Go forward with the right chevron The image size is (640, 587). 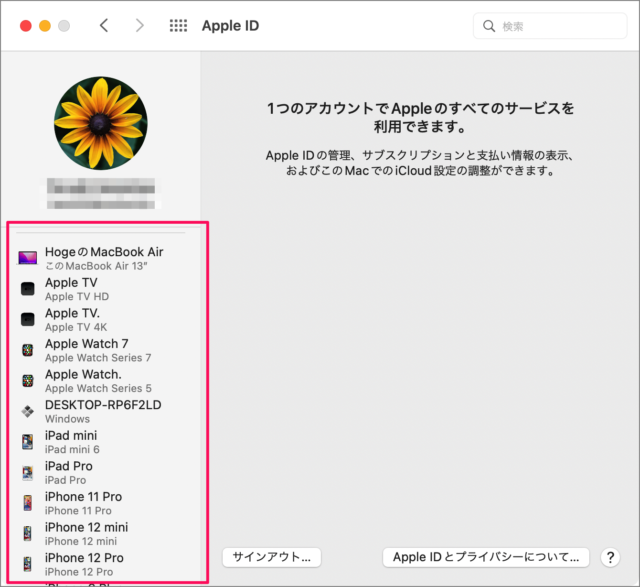coord(140,26)
